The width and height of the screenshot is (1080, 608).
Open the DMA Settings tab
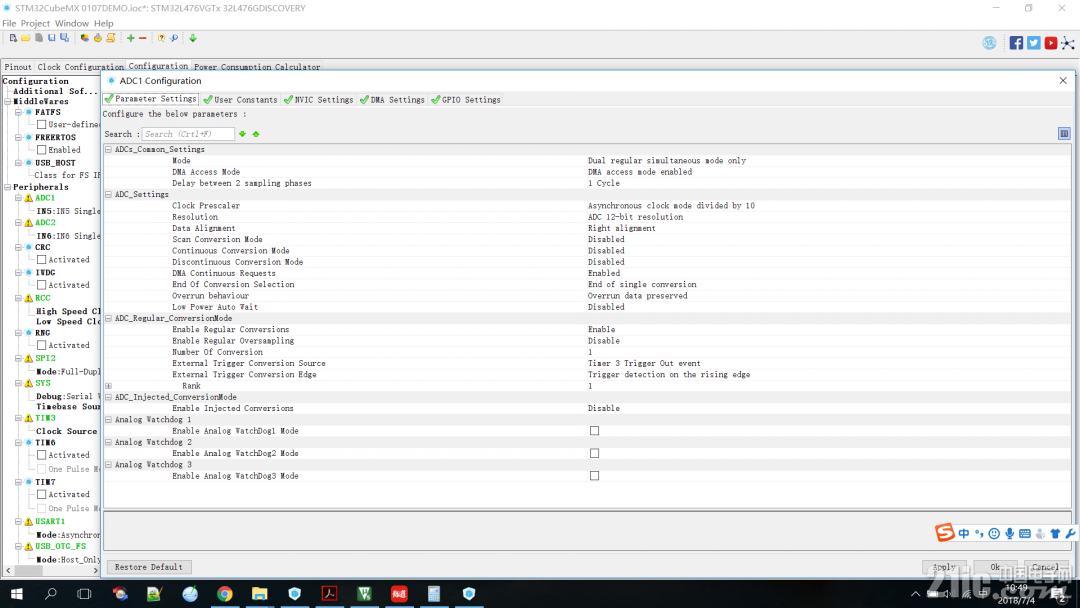393,100
